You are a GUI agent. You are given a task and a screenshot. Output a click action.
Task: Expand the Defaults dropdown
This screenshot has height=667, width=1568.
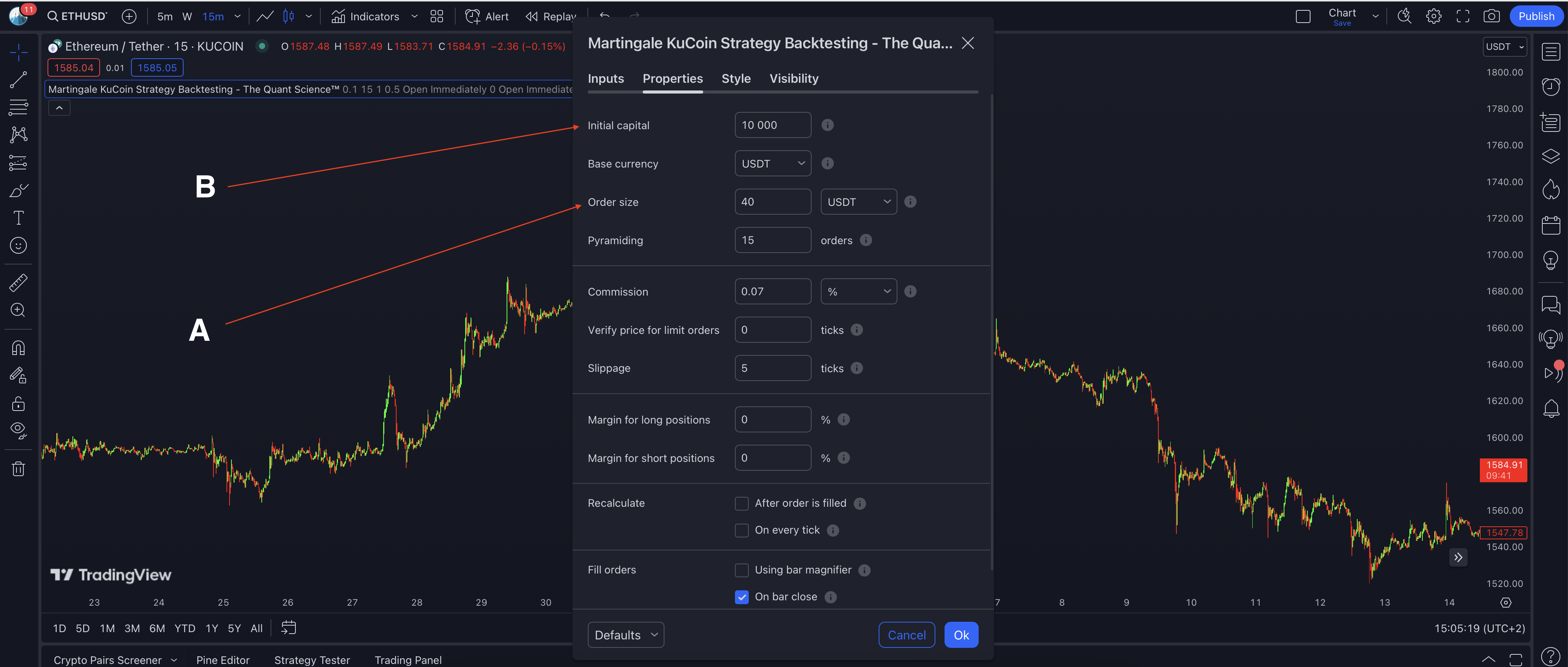point(625,635)
